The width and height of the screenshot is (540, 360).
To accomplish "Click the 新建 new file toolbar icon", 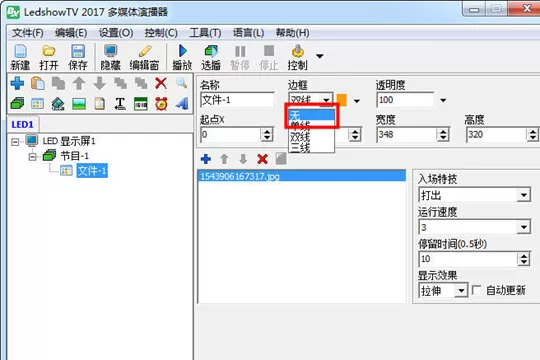I will coord(20,57).
